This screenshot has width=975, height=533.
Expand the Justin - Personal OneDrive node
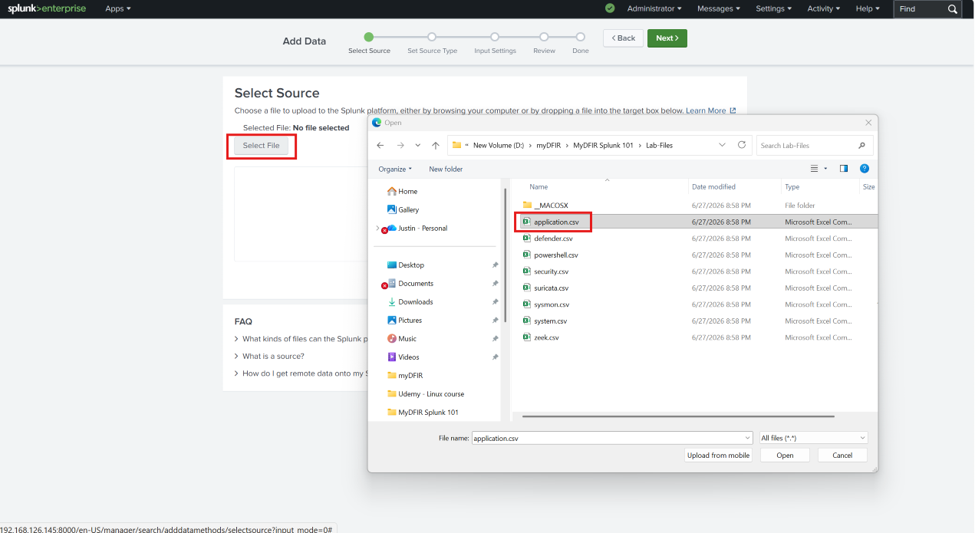click(x=377, y=228)
